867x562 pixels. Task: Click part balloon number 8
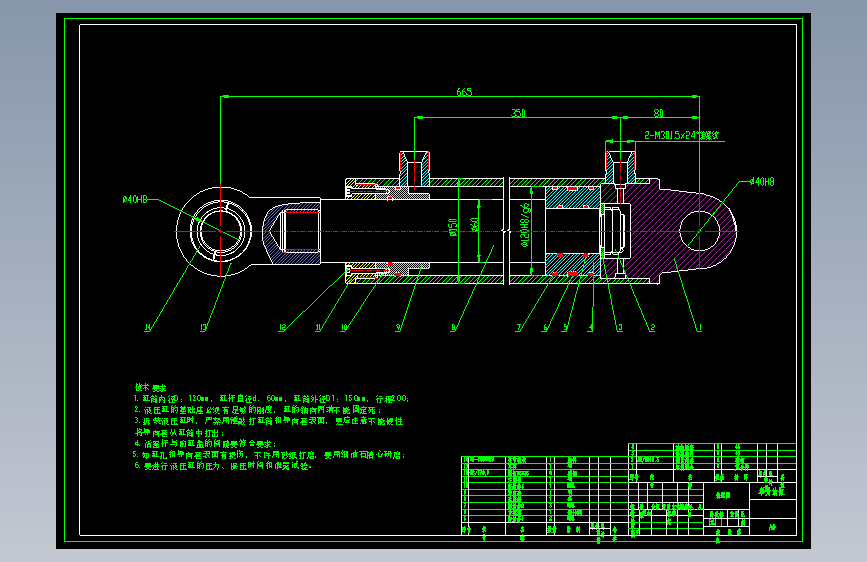click(453, 328)
